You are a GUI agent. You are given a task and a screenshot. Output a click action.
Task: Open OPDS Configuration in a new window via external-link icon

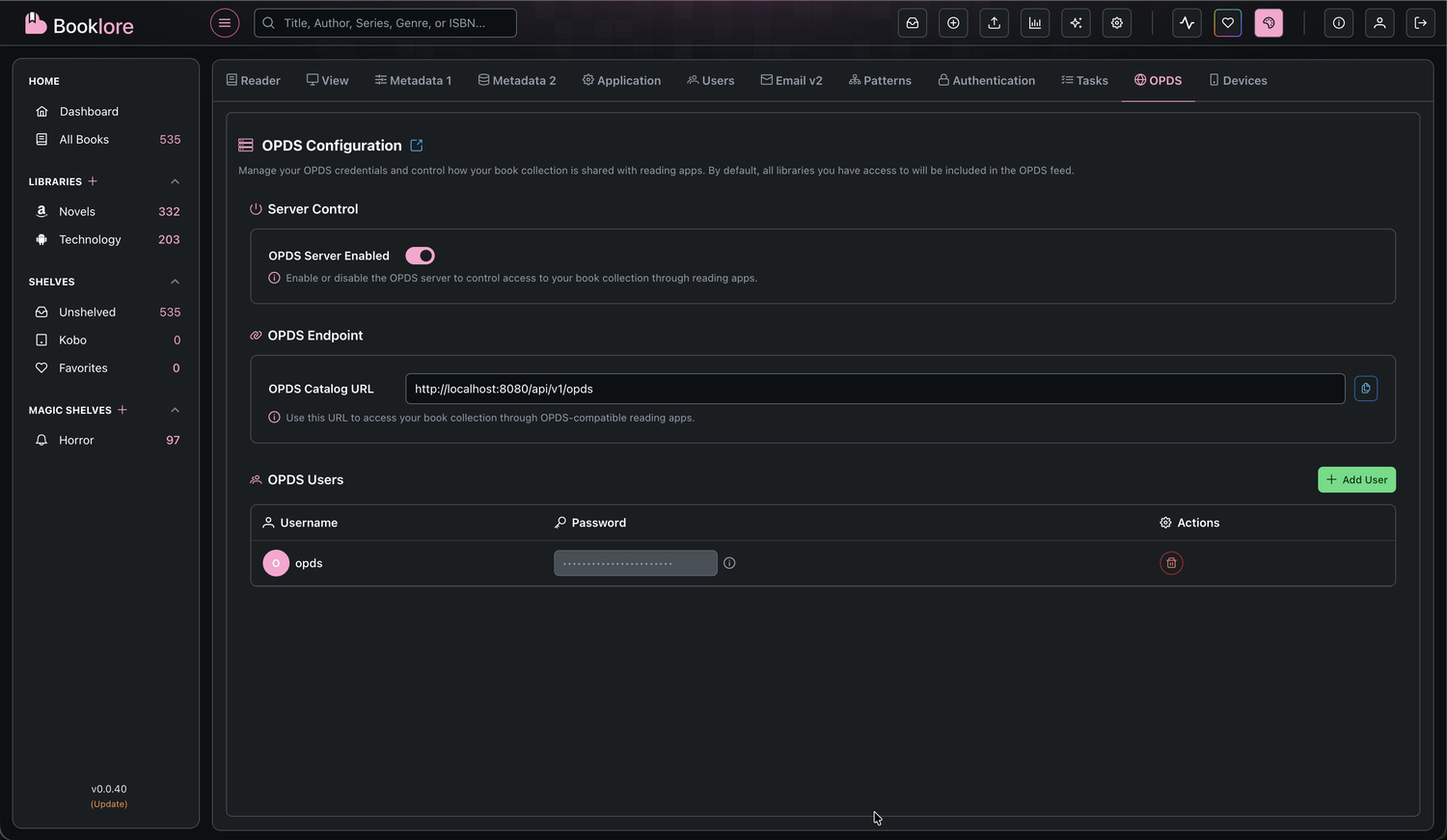tap(416, 145)
